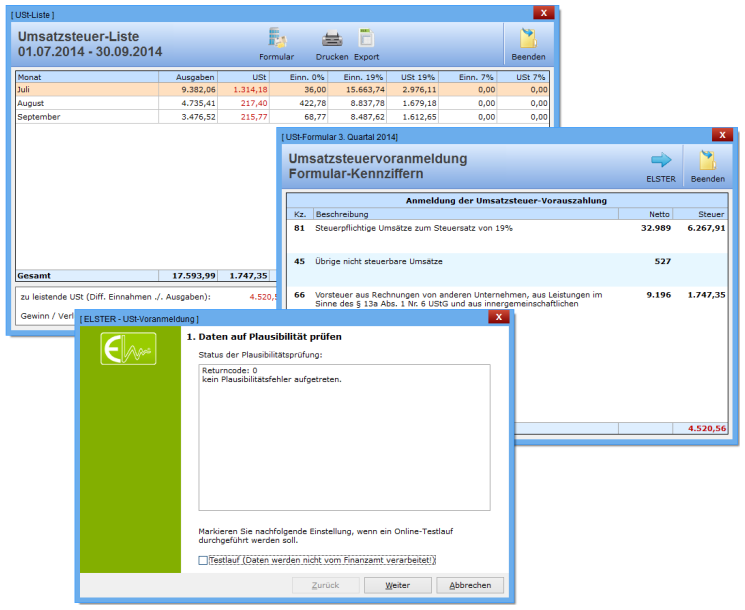The image size is (745, 610).
Task: Click Beenden icon in Umsatzsteuer-Liste window
Action: click(529, 40)
